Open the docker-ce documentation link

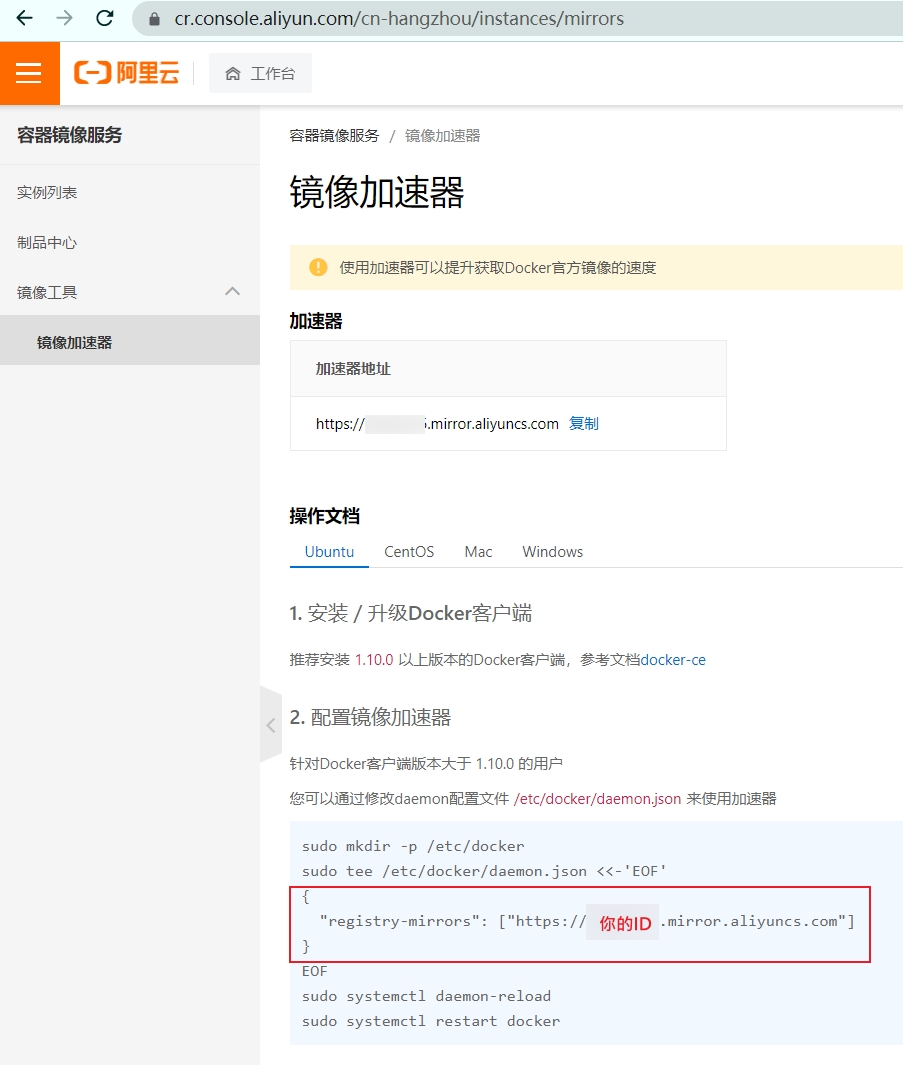click(673, 659)
